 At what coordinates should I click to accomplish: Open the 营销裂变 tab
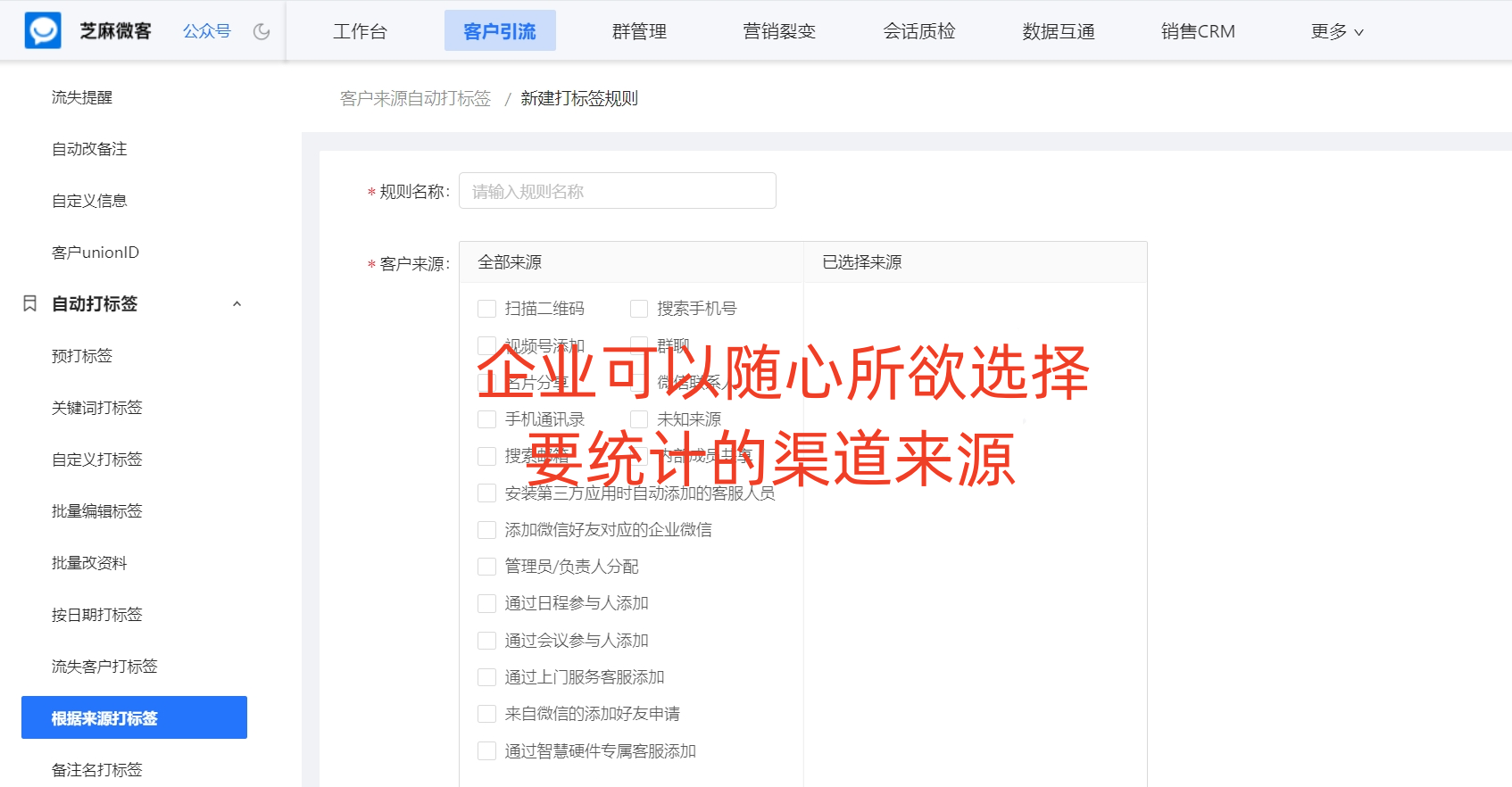779,31
